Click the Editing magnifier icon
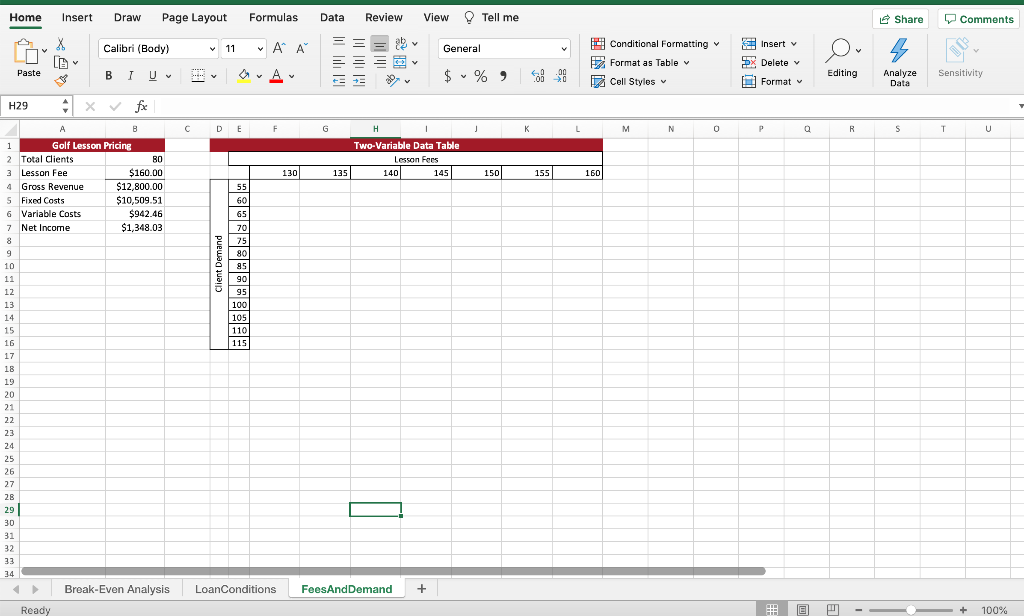The height and width of the screenshot is (616, 1024). pos(839,50)
